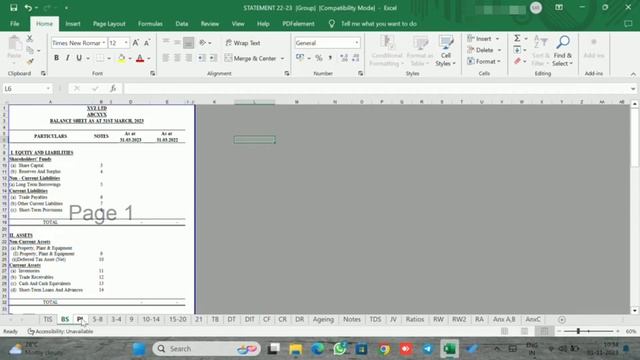Viewport: 640px width, 360px height.
Task: Click the Comma Style icon
Action: (330, 58)
